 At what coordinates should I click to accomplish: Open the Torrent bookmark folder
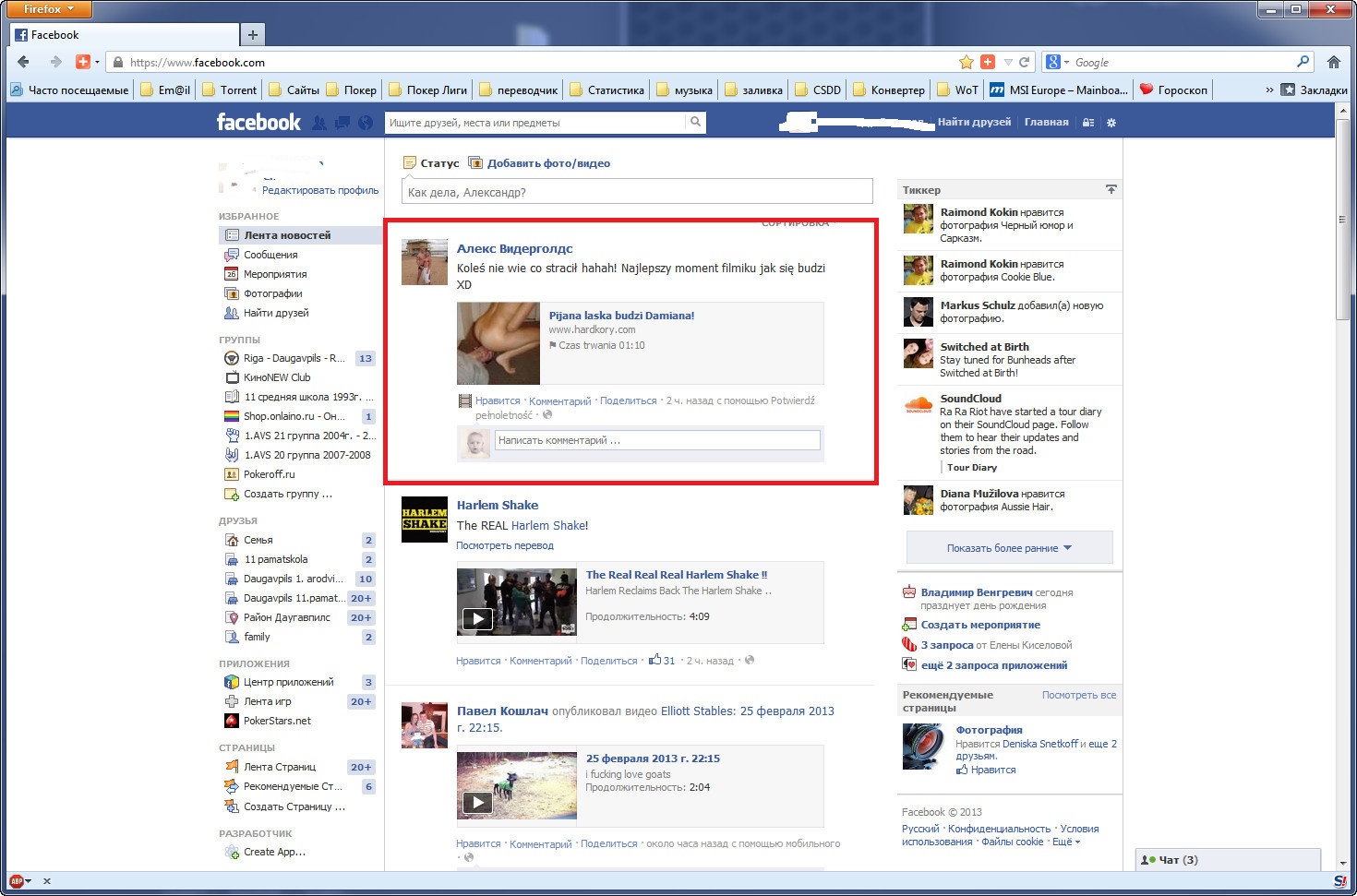(229, 90)
